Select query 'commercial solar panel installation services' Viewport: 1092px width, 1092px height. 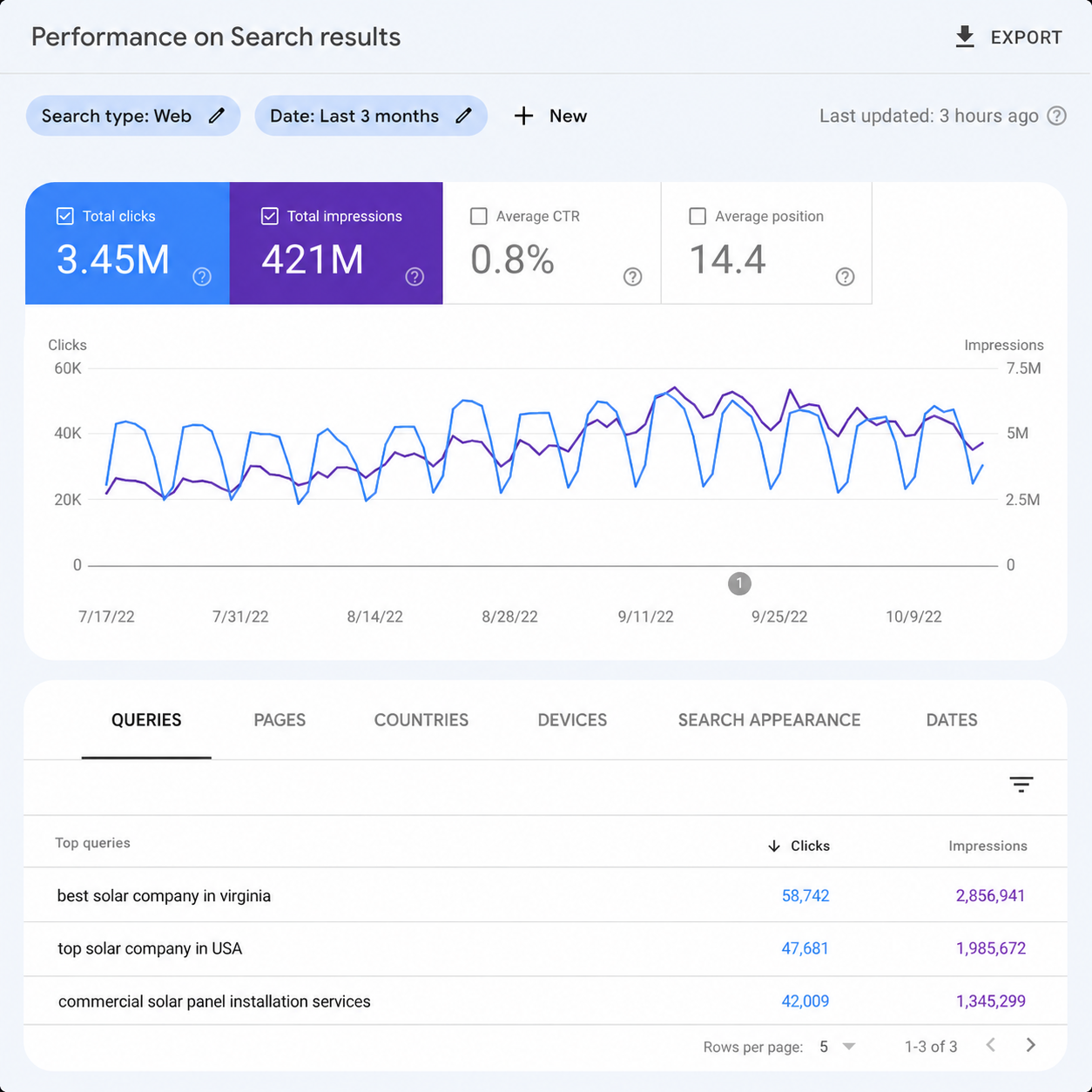click(x=214, y=1001)
